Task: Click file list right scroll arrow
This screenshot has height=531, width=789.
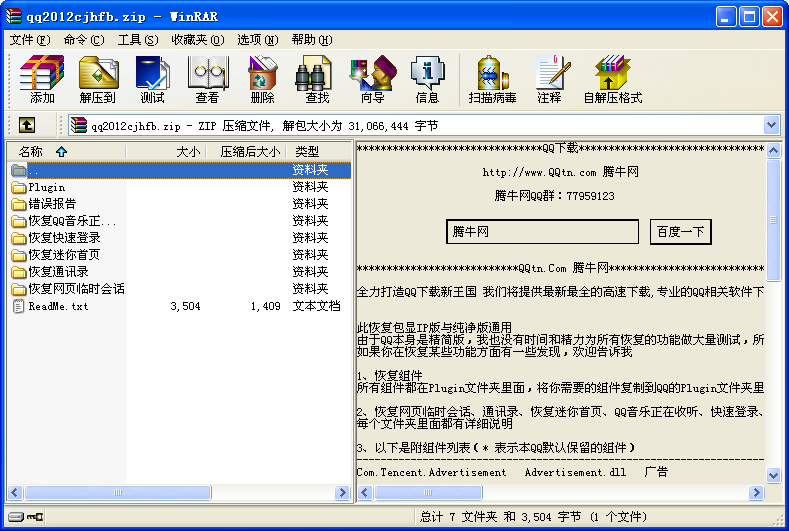Action: (342, 492)
